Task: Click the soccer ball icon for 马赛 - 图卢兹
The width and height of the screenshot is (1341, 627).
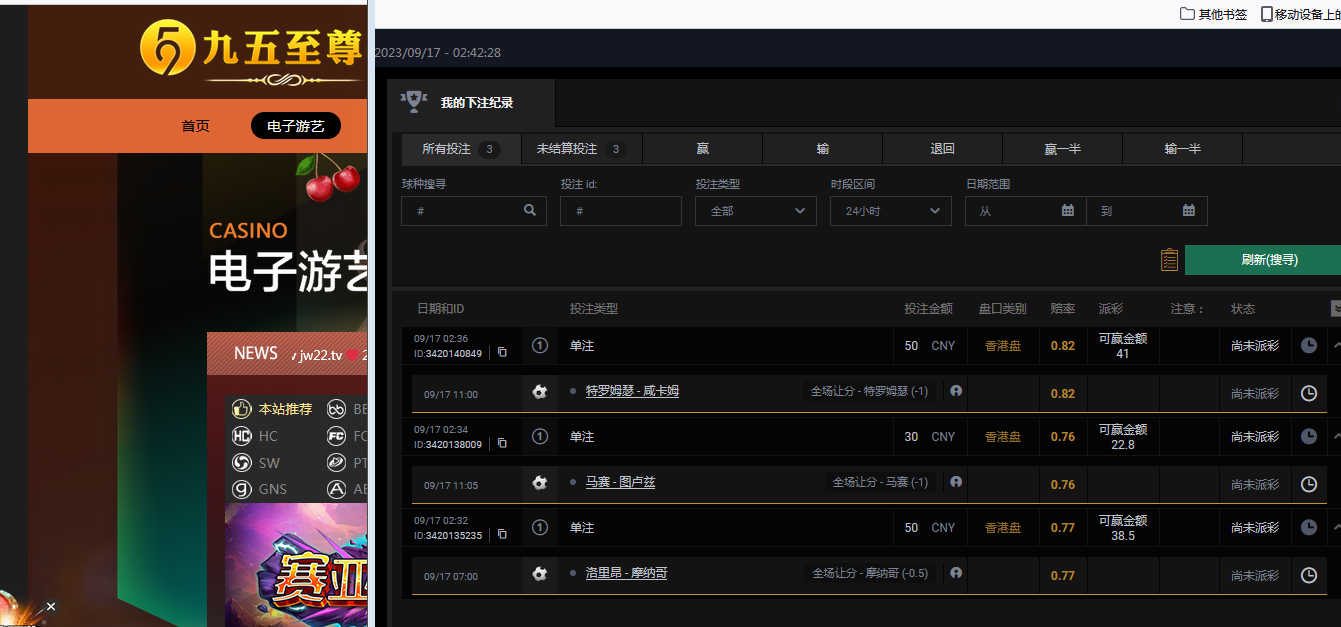Action: tap(540, 483)
